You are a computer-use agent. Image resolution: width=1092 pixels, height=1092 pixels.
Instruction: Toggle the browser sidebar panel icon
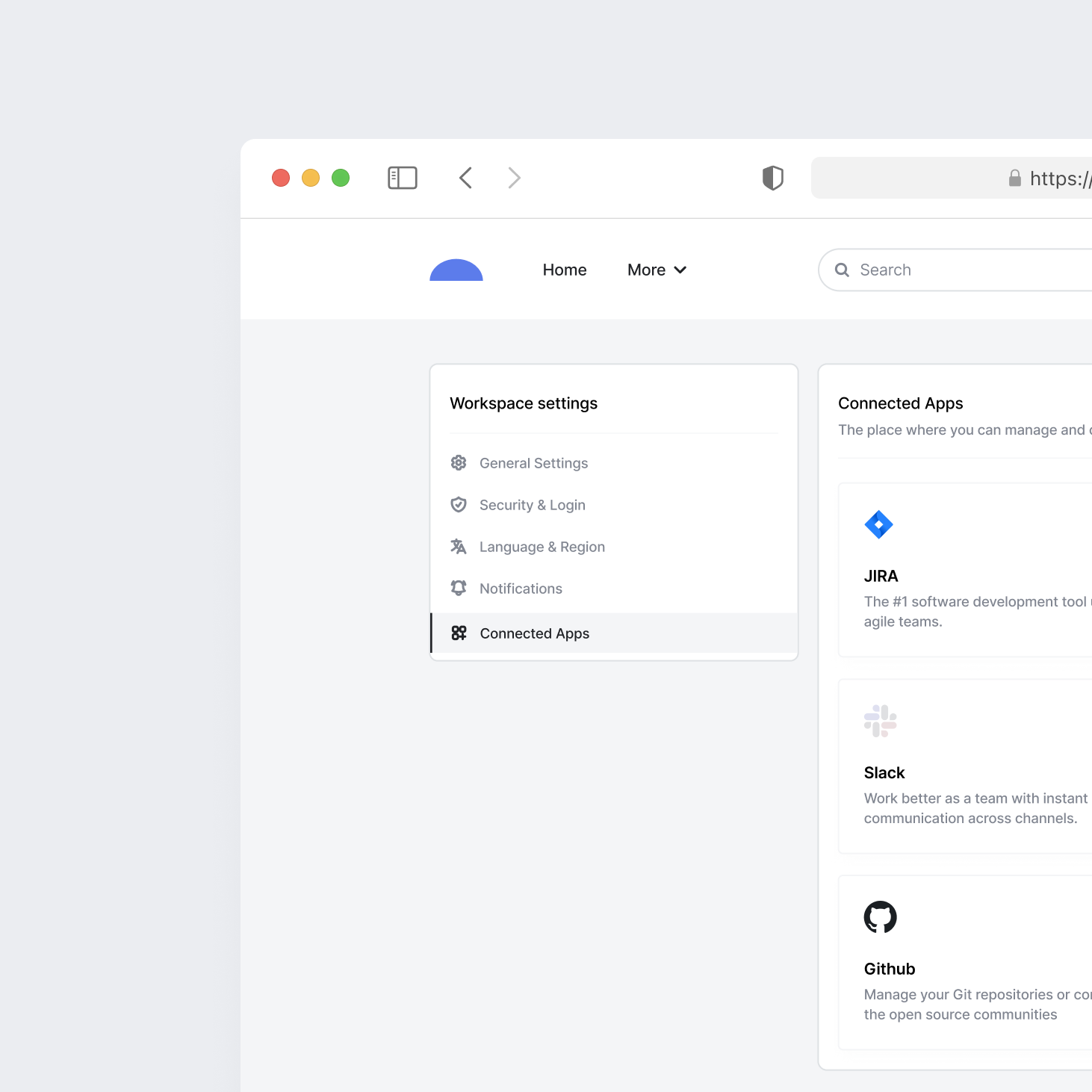[402, 178]
